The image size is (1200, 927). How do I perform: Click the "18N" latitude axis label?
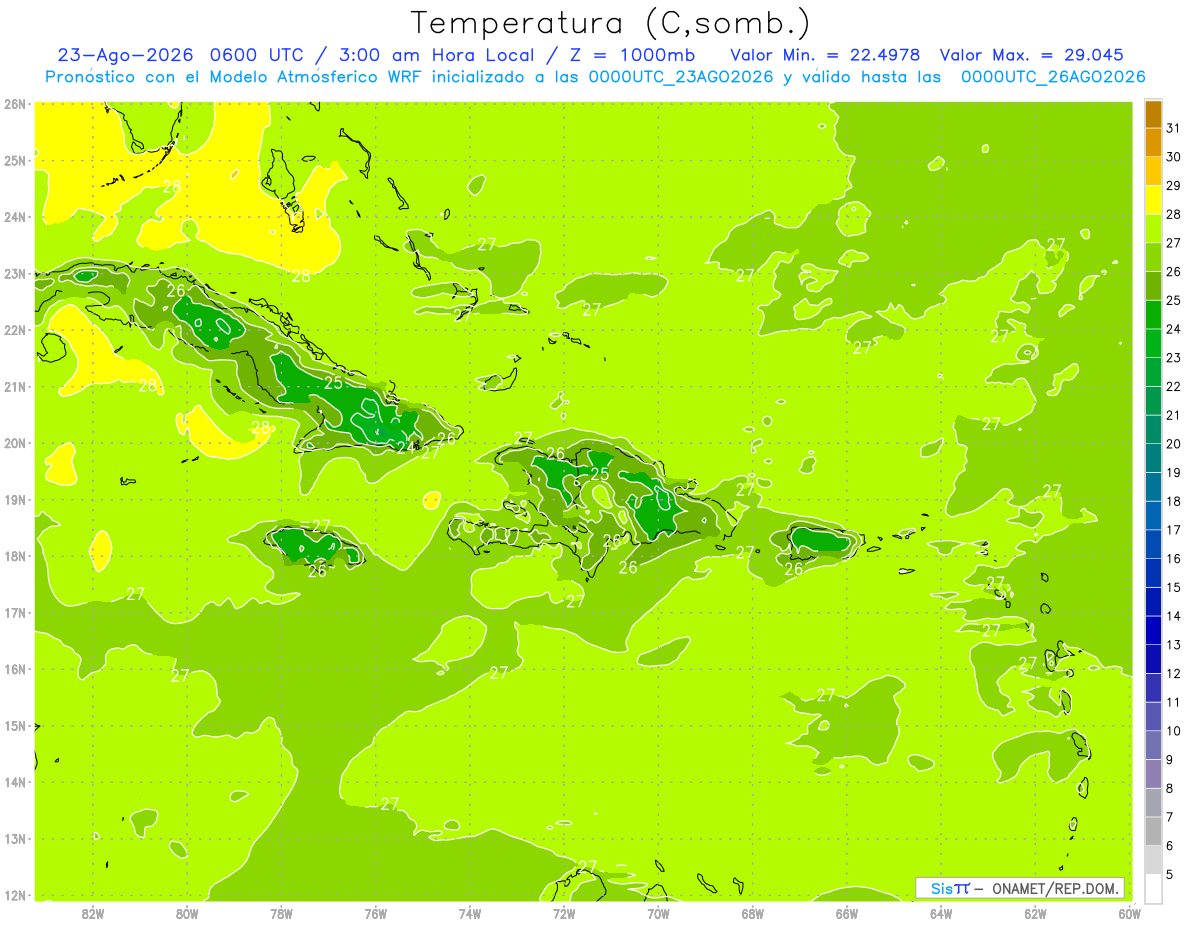pos(15,556)
